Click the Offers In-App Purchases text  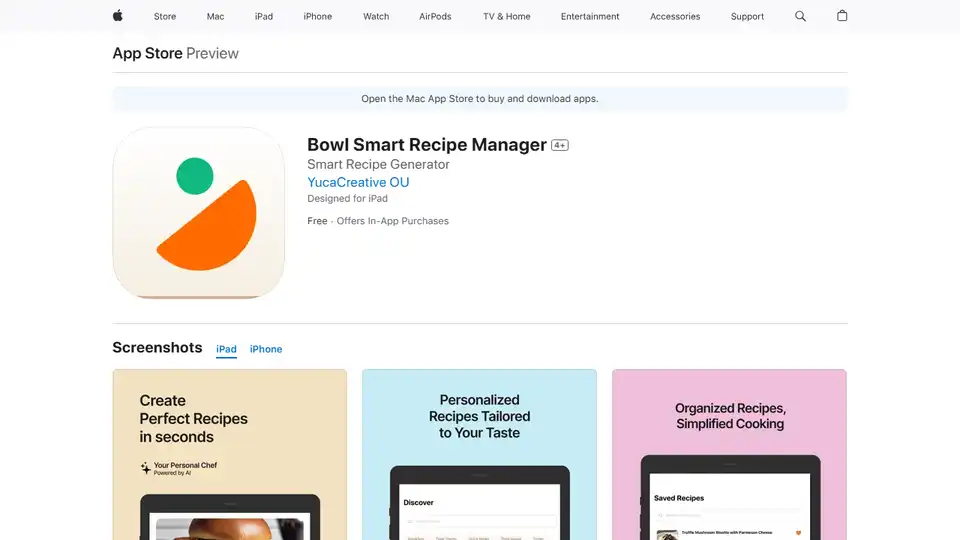pos(392,221)
